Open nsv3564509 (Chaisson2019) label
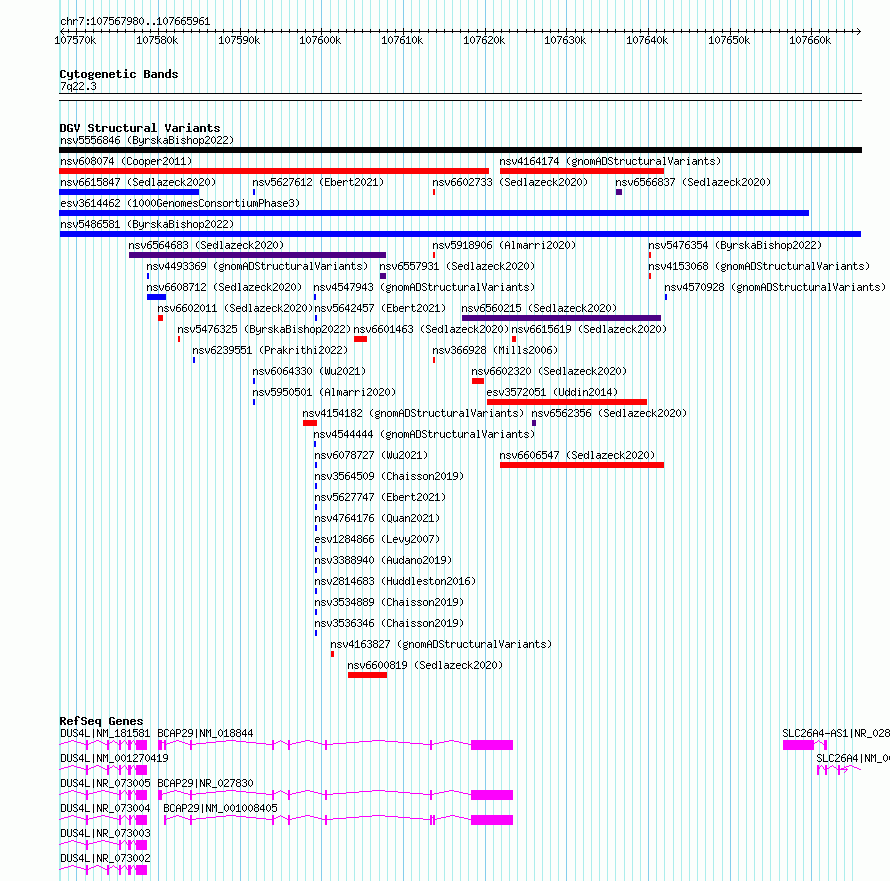The image size is (890, 881). tap(389, 476)
